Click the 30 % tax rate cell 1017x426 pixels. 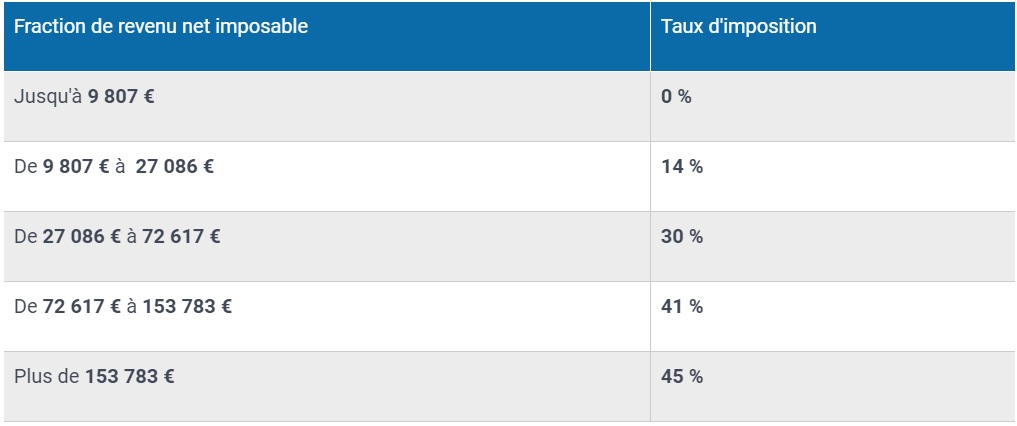click(682, 237)
